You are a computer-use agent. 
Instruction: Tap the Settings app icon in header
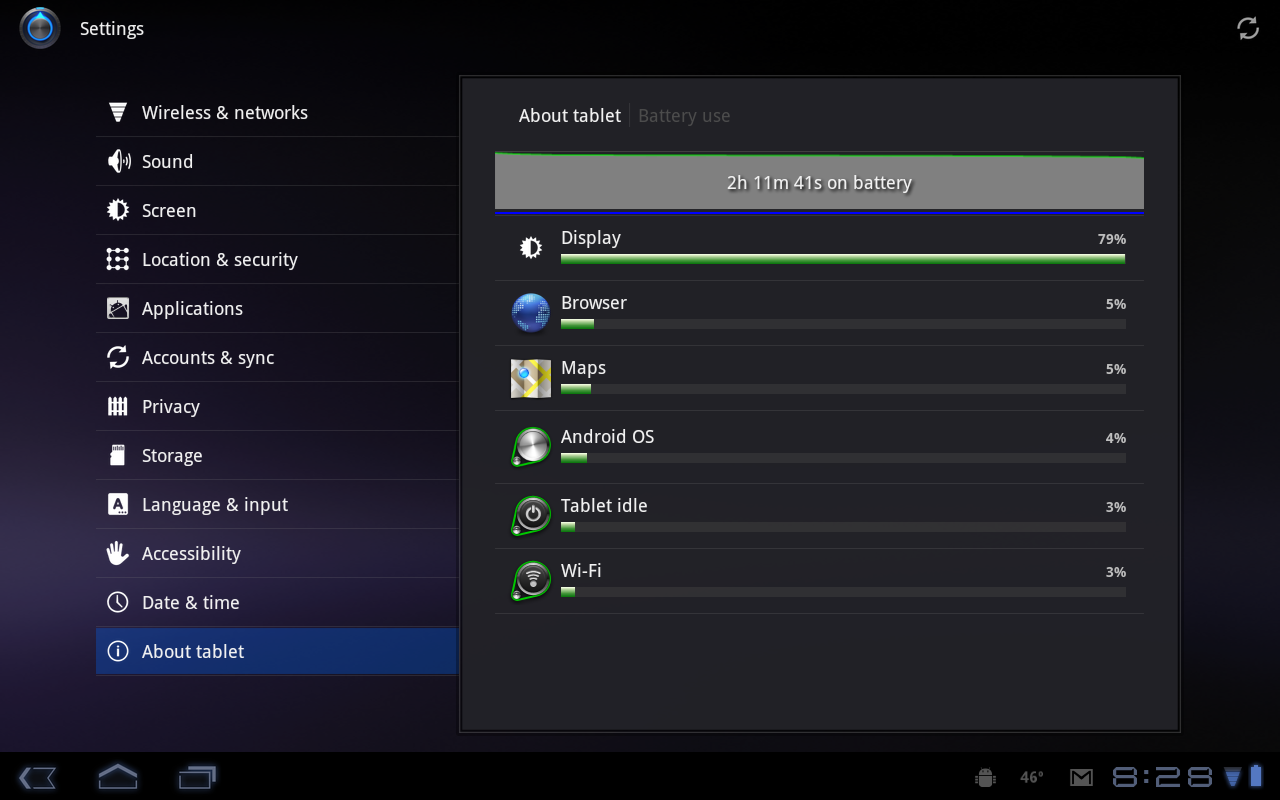click(x=40, y=28)
